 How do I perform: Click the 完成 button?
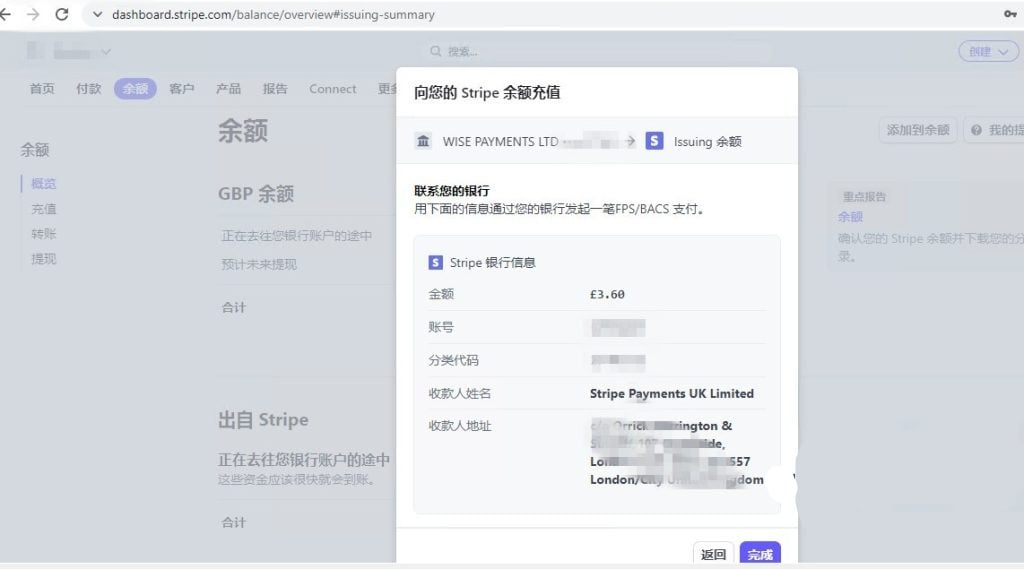(760, 554)
